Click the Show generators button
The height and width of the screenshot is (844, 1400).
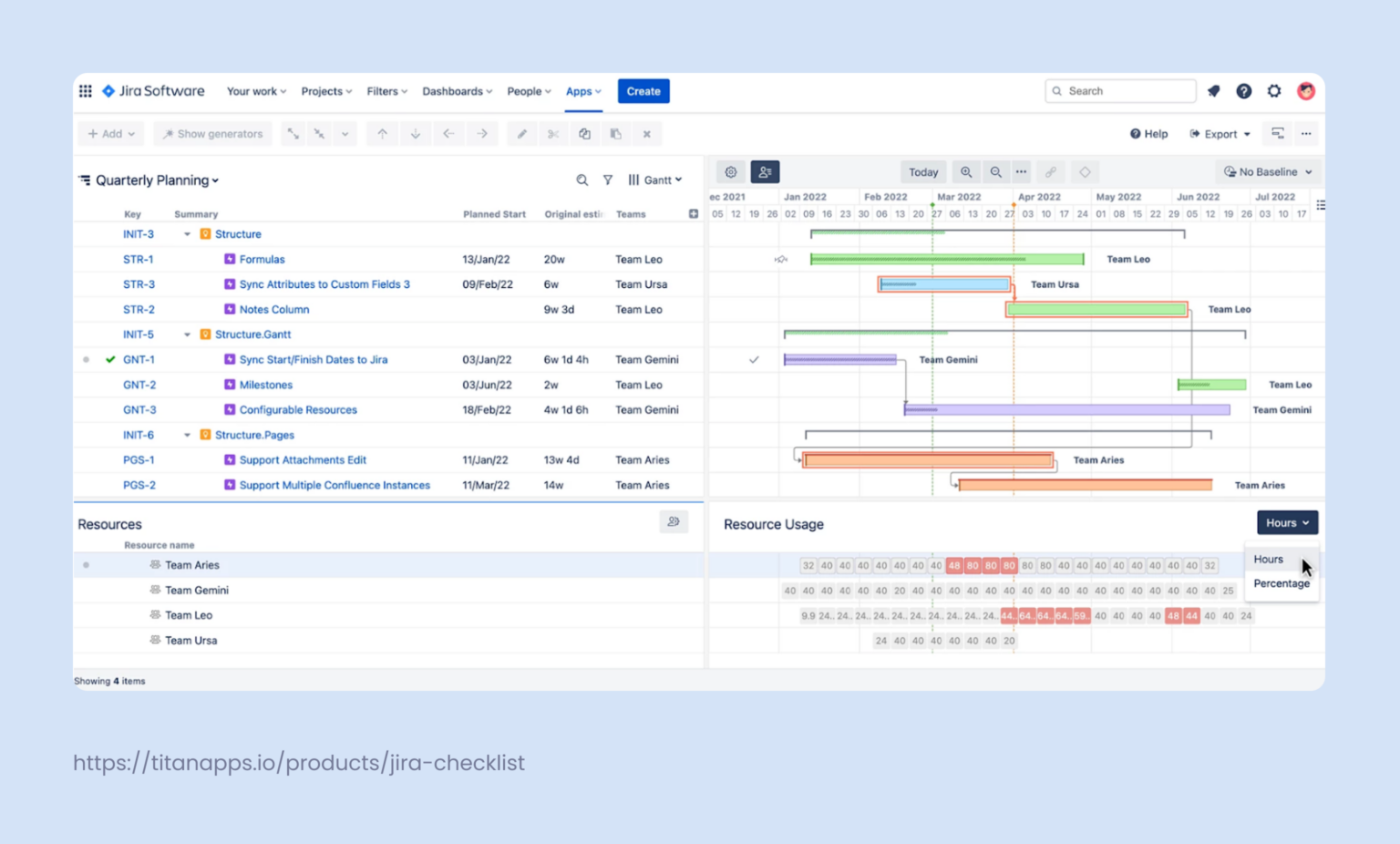click(212, 134)
